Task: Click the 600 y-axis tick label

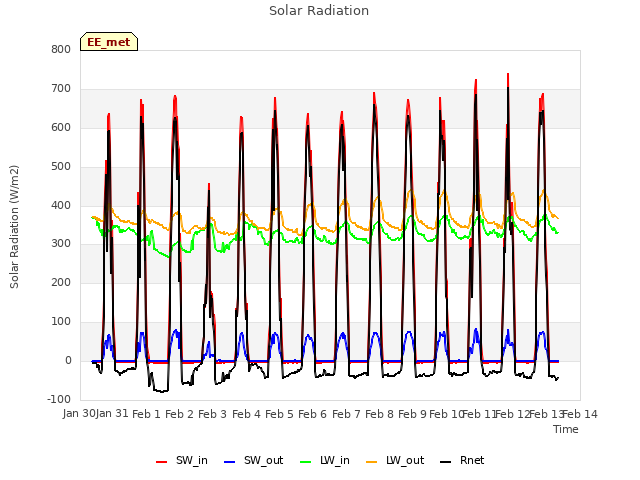Action: pyautogui.click(x=61, y=128)
